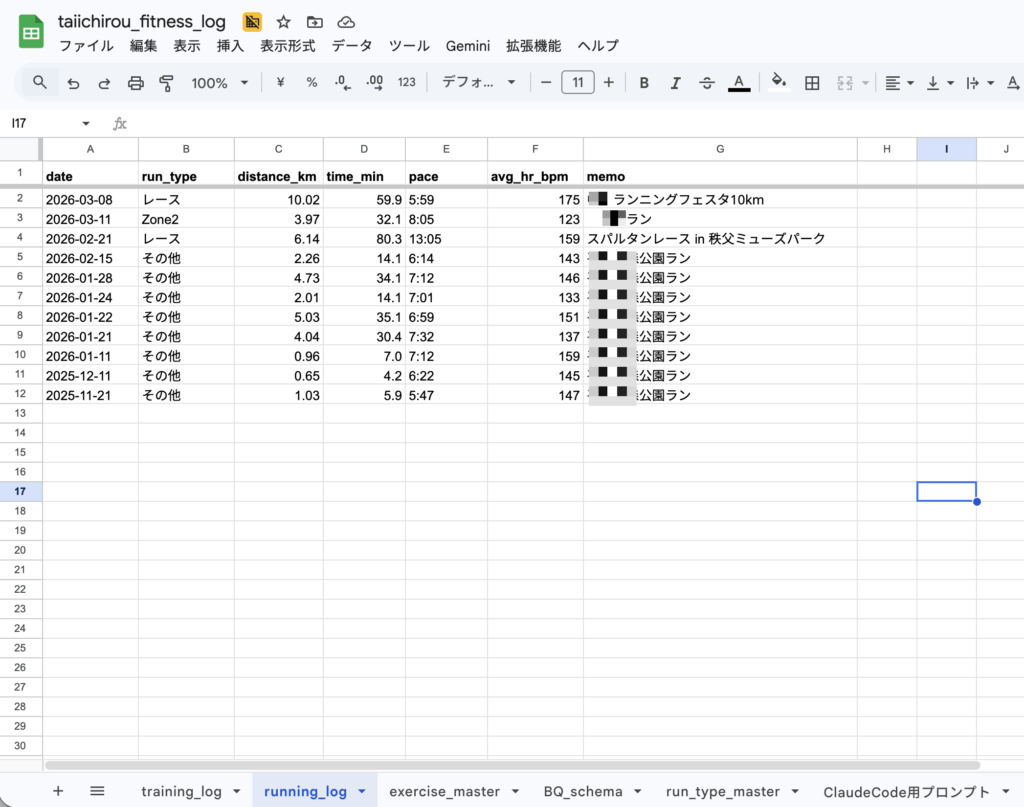The height and width of the screenshot is (807, 1024).
Task: Expand the font family dropdown
Action: click(479, 83)
